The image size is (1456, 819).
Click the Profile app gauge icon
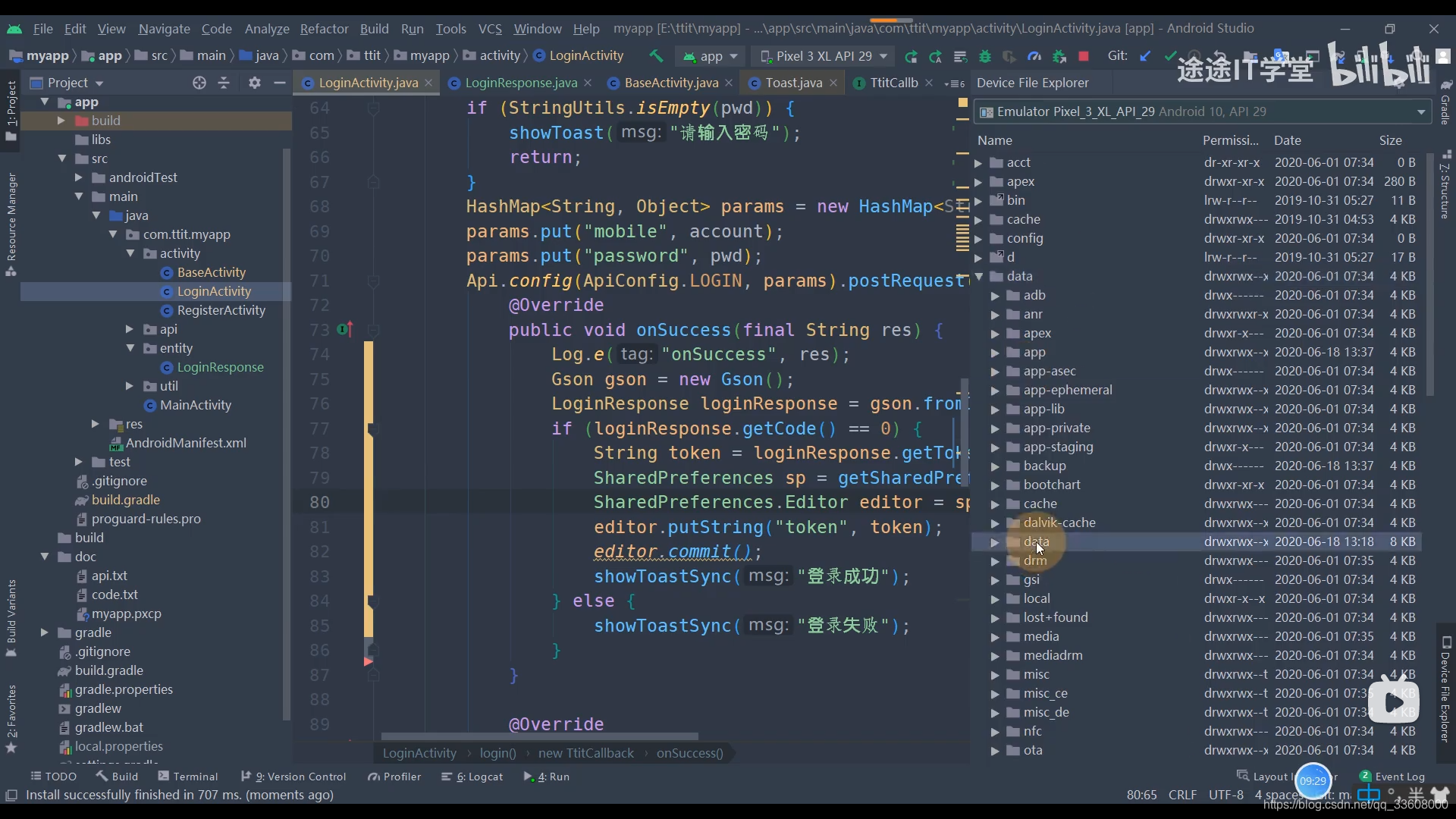click(1034, 56)
